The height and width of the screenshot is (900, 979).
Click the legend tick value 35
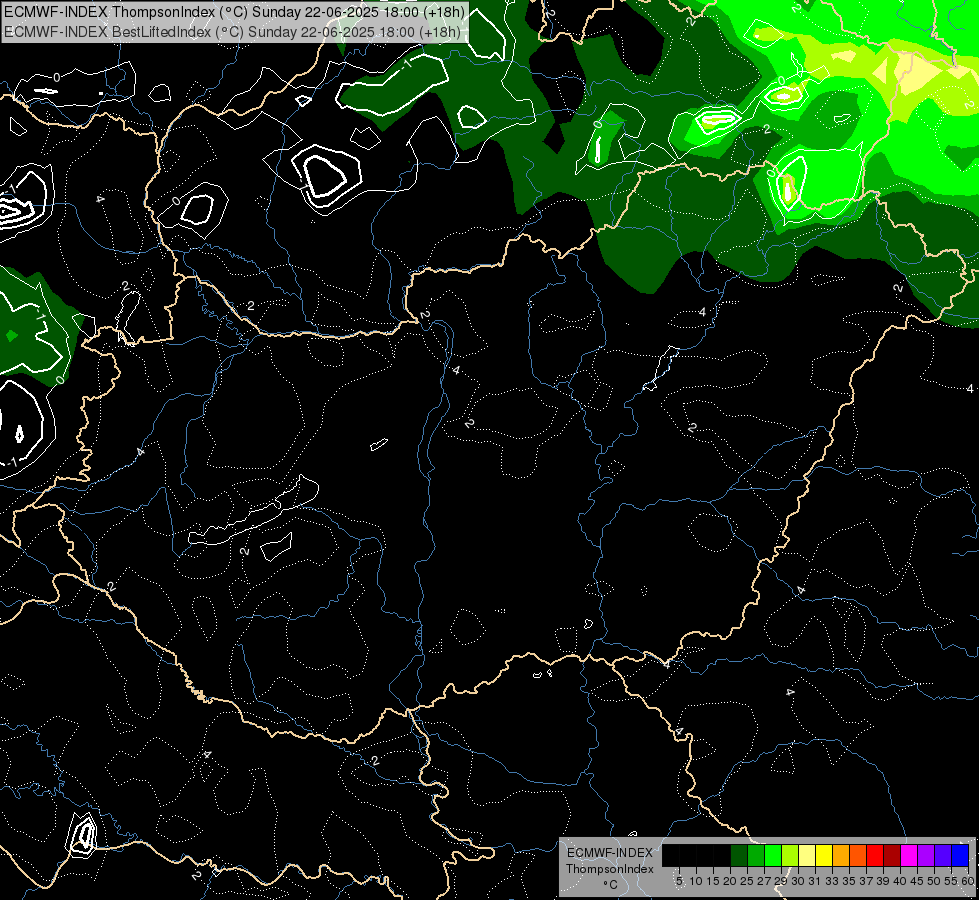point(849,881)
